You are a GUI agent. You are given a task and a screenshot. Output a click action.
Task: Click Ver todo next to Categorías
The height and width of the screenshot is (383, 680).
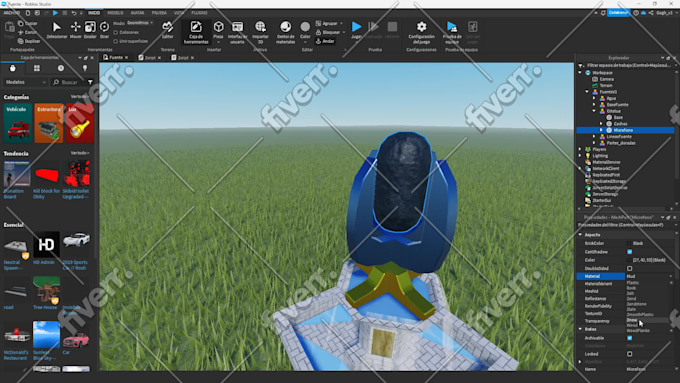(x=80, y=97)
